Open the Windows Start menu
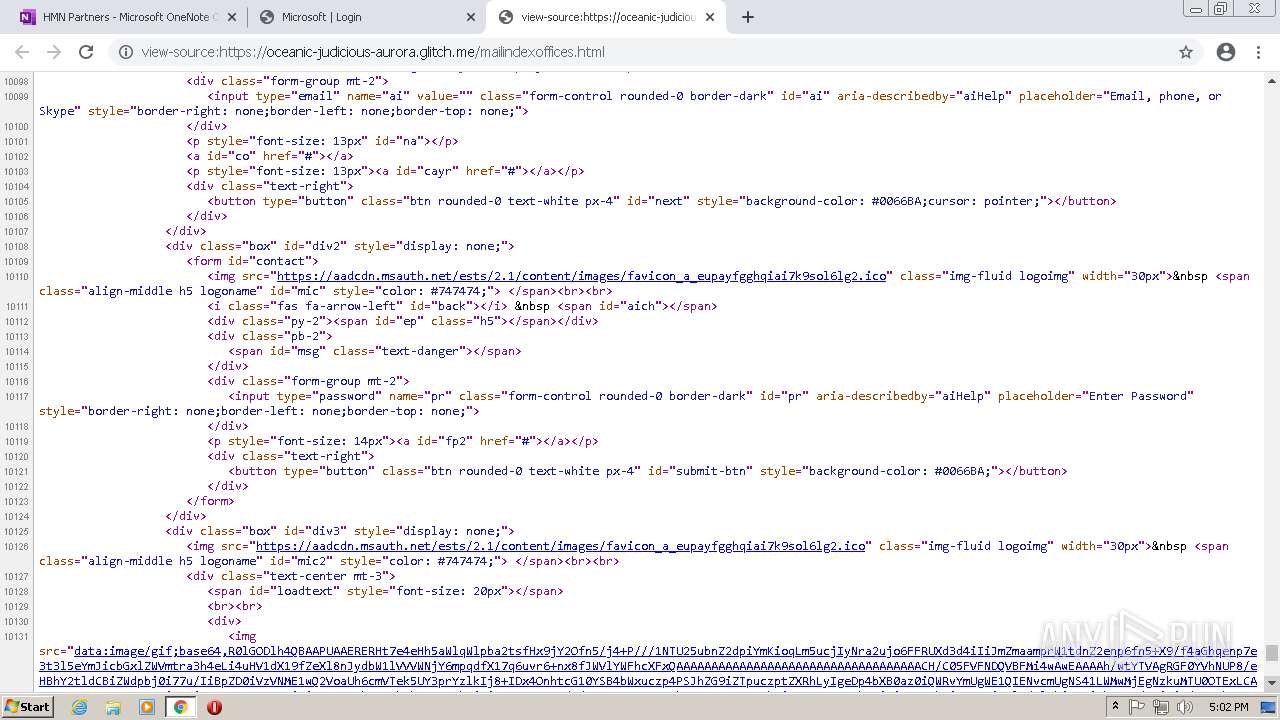Image resolution: width=1280 pixels, height=720 pixels. (28, 706)
